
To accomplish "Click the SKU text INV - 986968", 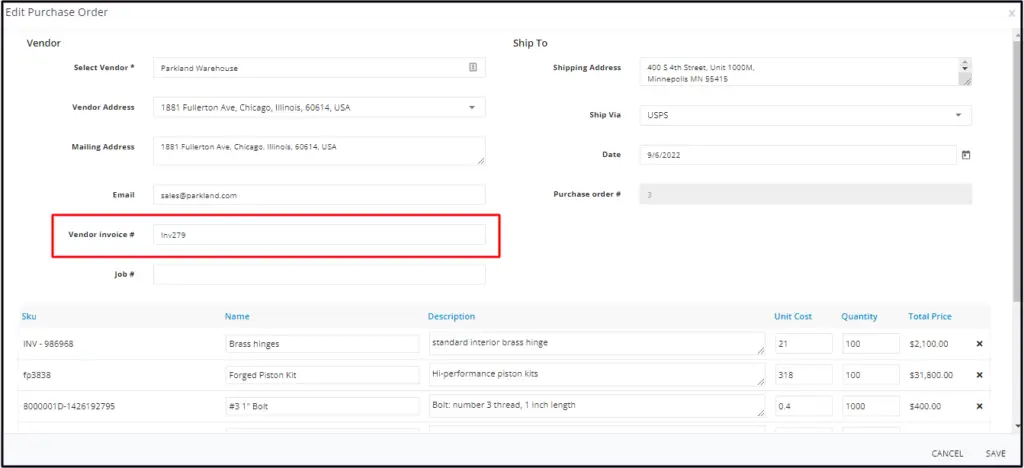I will pyautogui.click(x=48, y=343).
